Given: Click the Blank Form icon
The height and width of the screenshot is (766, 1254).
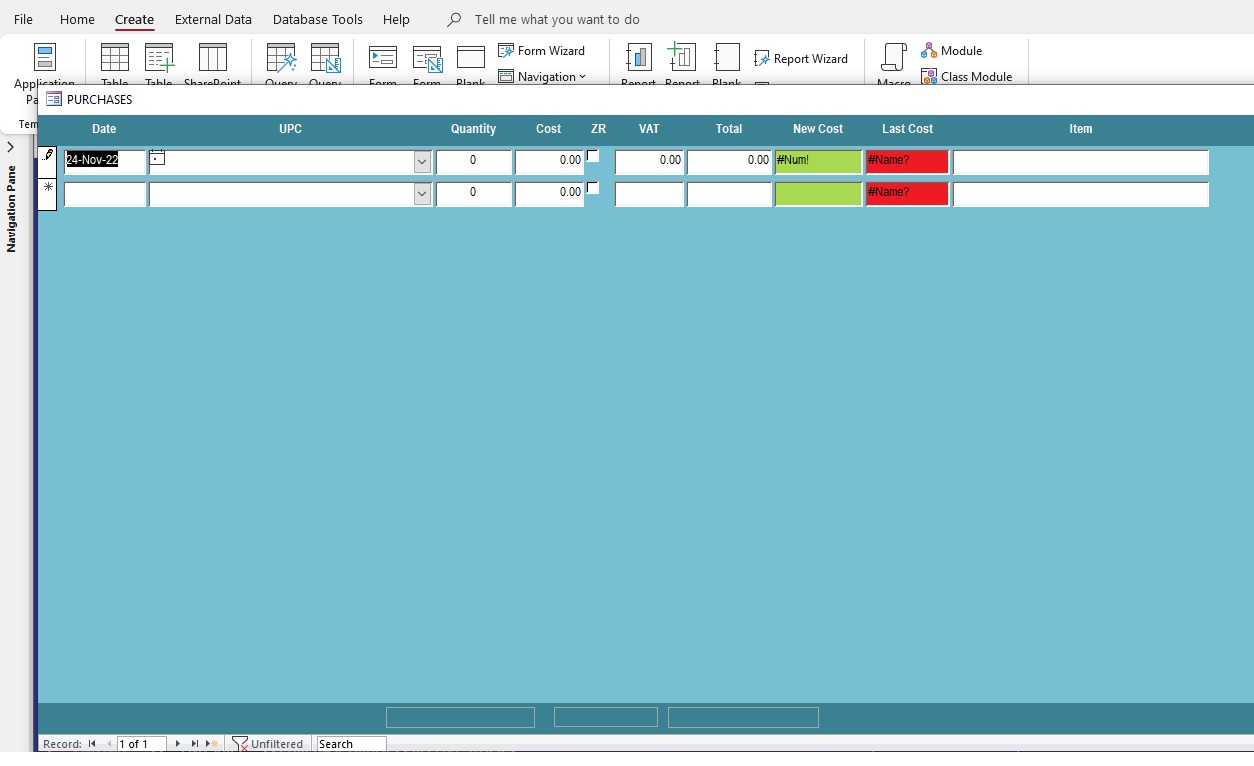Looking at the screenshot, I should click(471, 57).
